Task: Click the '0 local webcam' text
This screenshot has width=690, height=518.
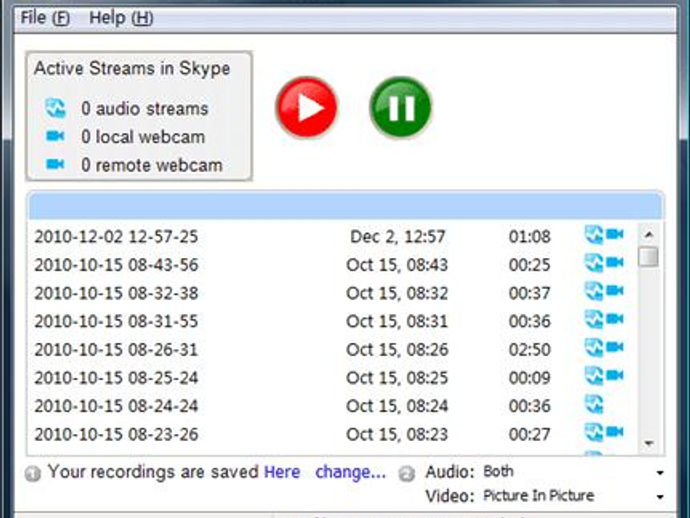Action: [143, 137]
